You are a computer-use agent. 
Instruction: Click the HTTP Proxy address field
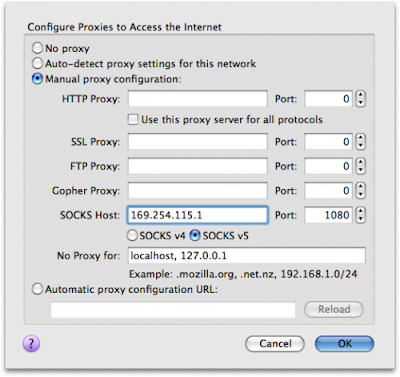[x=198, y=99]
